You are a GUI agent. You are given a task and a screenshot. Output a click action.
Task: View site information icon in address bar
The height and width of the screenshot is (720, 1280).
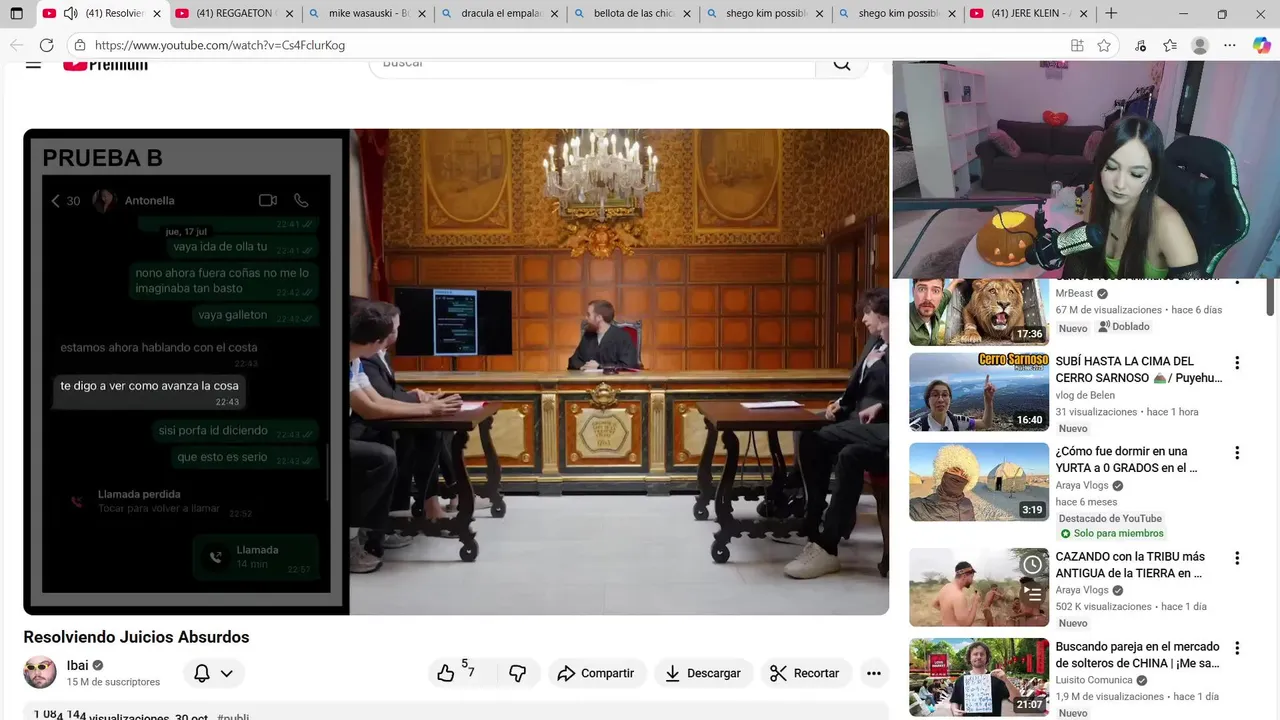click(x=81, y=45)
